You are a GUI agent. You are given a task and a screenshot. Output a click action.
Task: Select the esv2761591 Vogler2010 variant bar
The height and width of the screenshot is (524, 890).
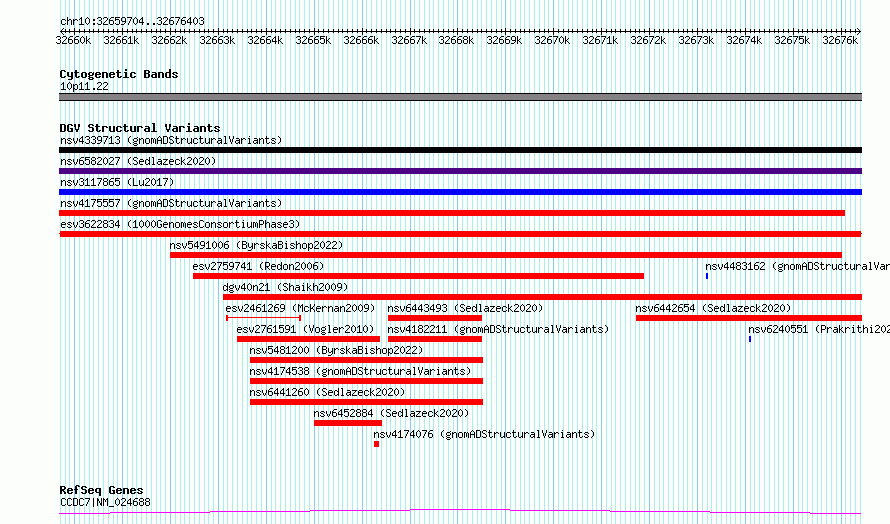click(x=308, y=339)
